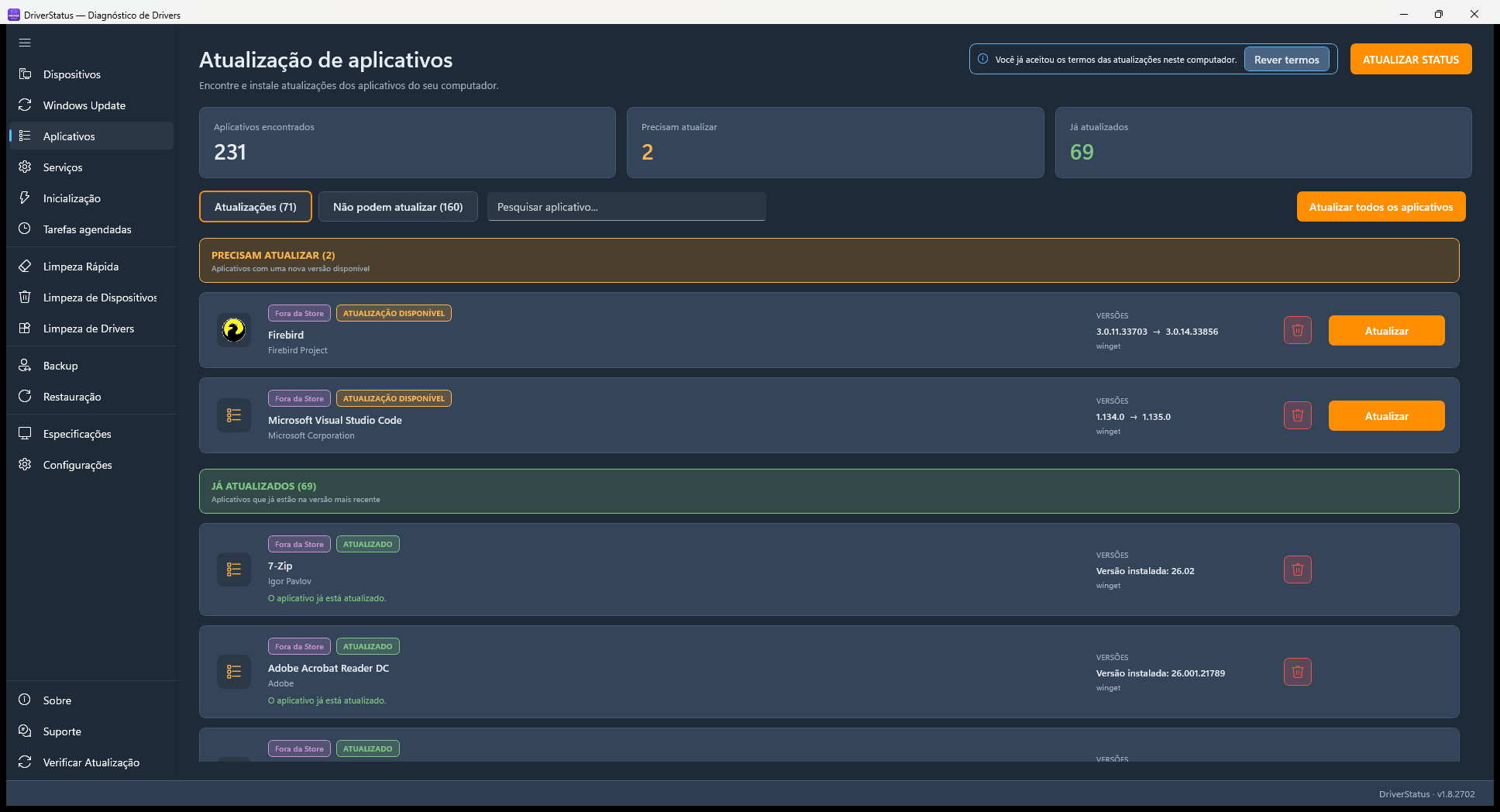This screenshot has width=1500, height=812.
Task: Go to Windows Update section
Action: [x=90, y=105]
